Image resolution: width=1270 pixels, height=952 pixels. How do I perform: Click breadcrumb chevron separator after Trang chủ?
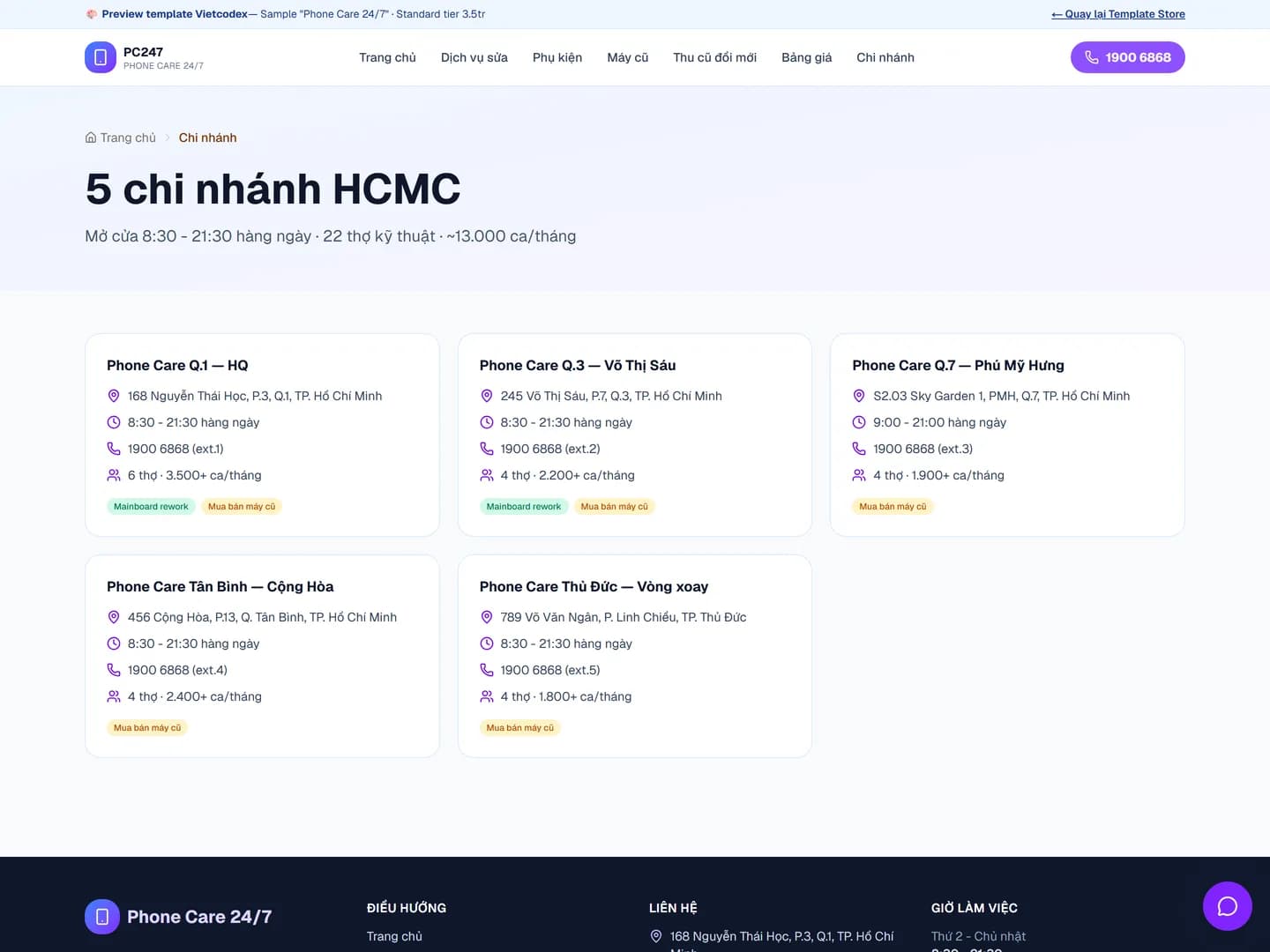coord(168,138)
